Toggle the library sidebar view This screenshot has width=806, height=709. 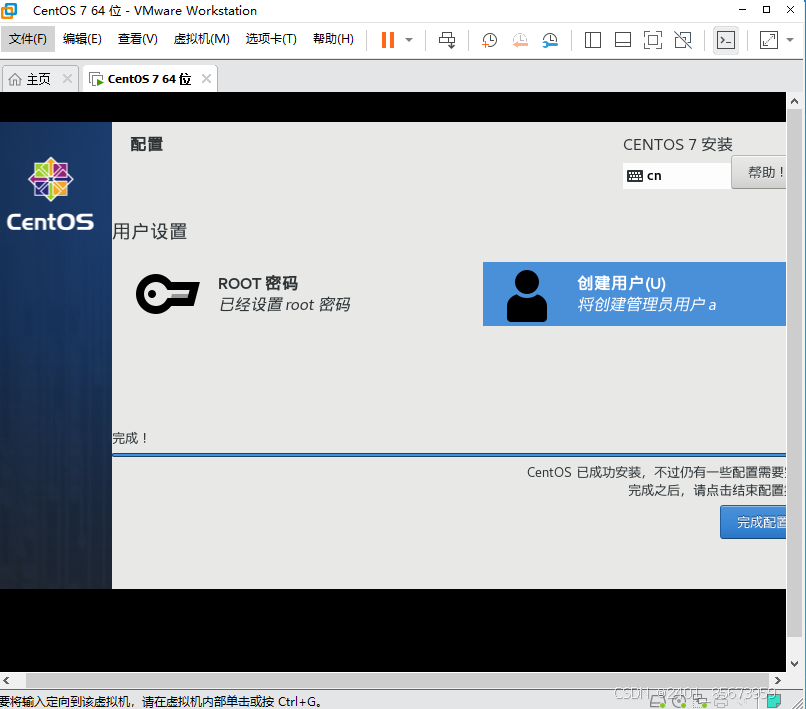click(593, 40)
